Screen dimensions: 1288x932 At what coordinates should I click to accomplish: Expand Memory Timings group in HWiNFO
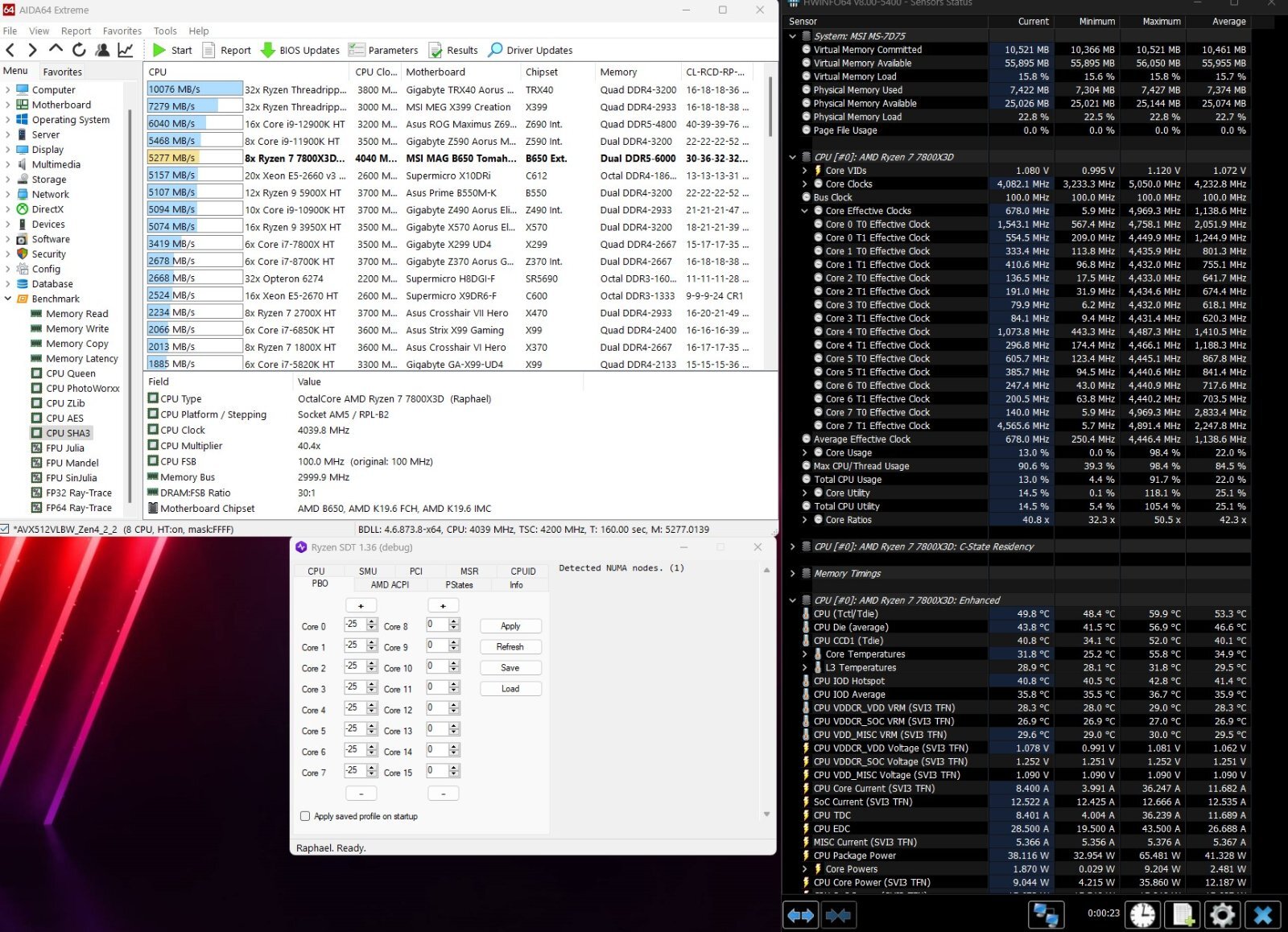(x=793, y=574)
